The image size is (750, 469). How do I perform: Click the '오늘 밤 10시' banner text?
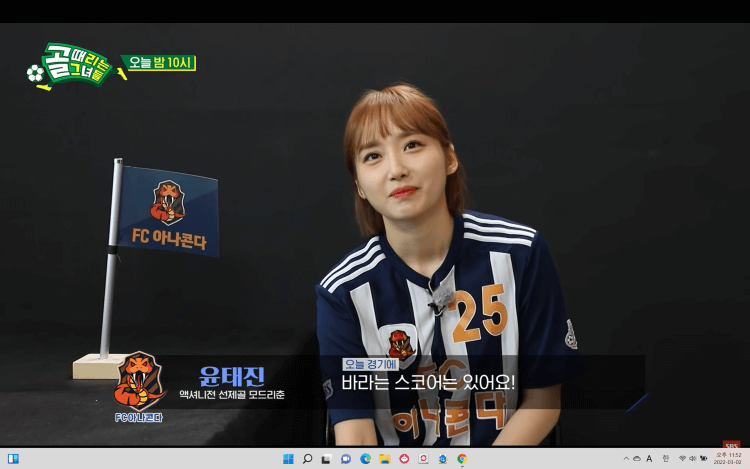coord(160,63)
